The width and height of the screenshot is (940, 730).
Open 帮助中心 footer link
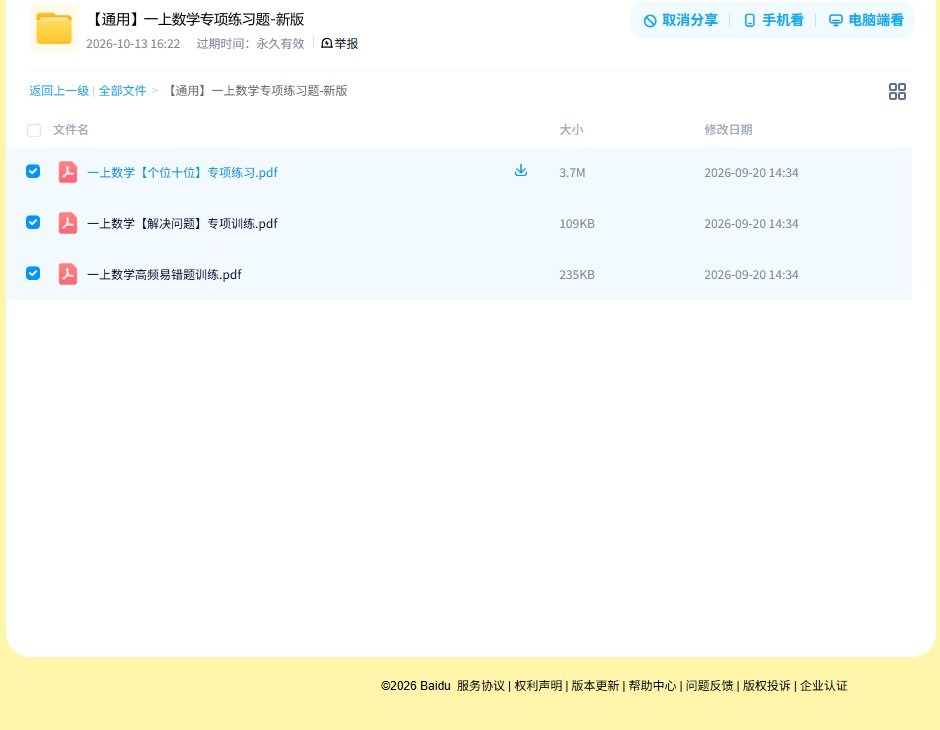tap(652, 686)
